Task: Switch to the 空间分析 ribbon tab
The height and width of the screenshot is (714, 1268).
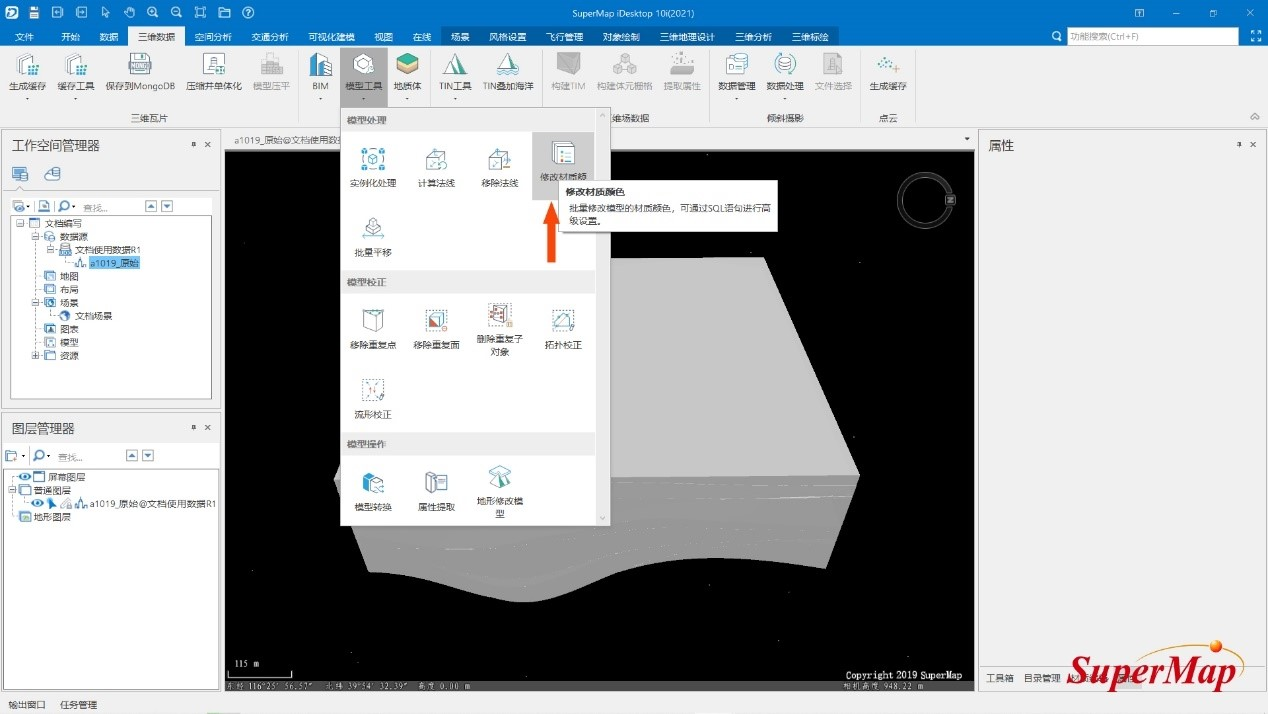Action: 212,37
